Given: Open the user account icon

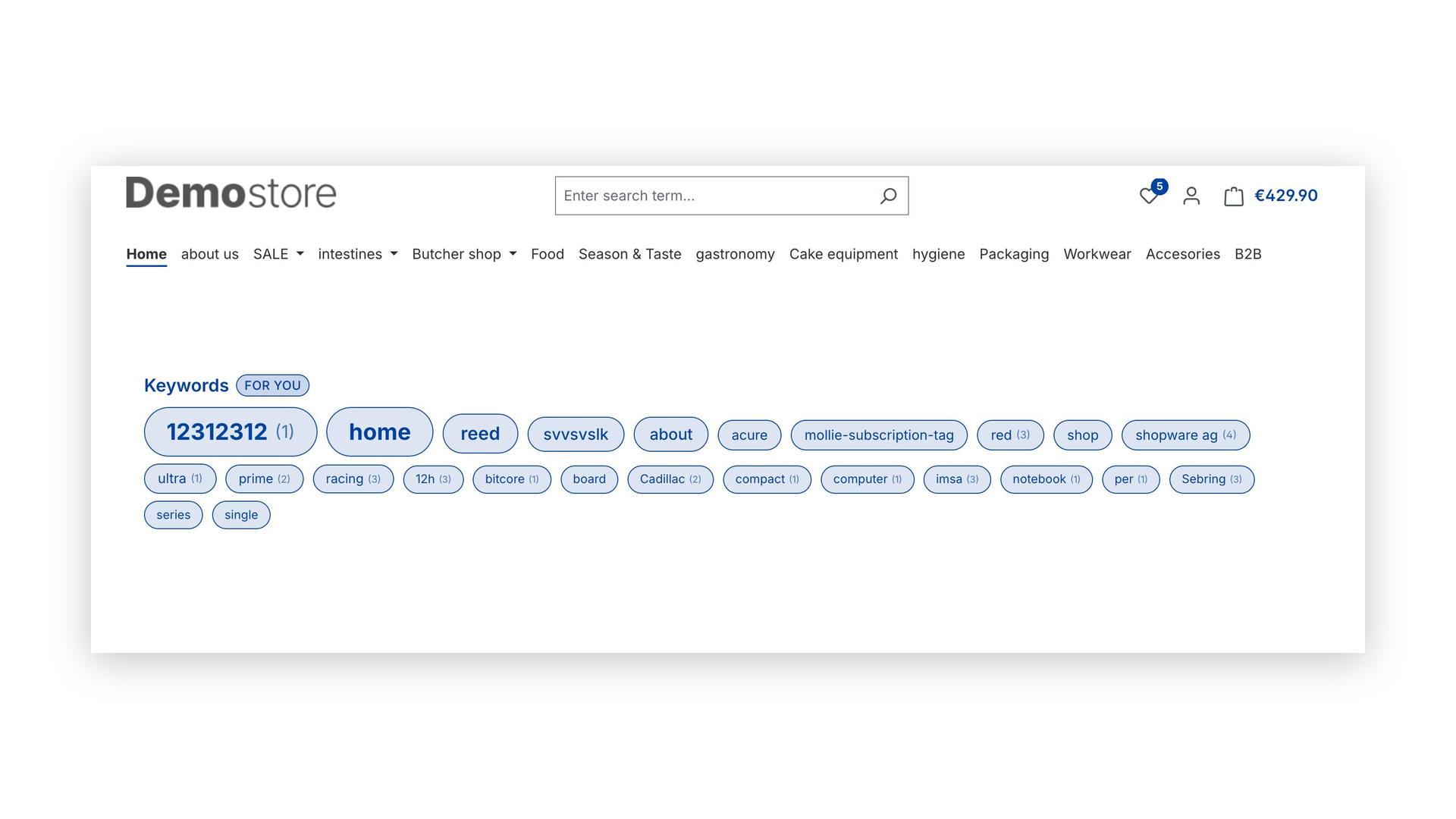Looking at the screenshot, I should 1191,196.
